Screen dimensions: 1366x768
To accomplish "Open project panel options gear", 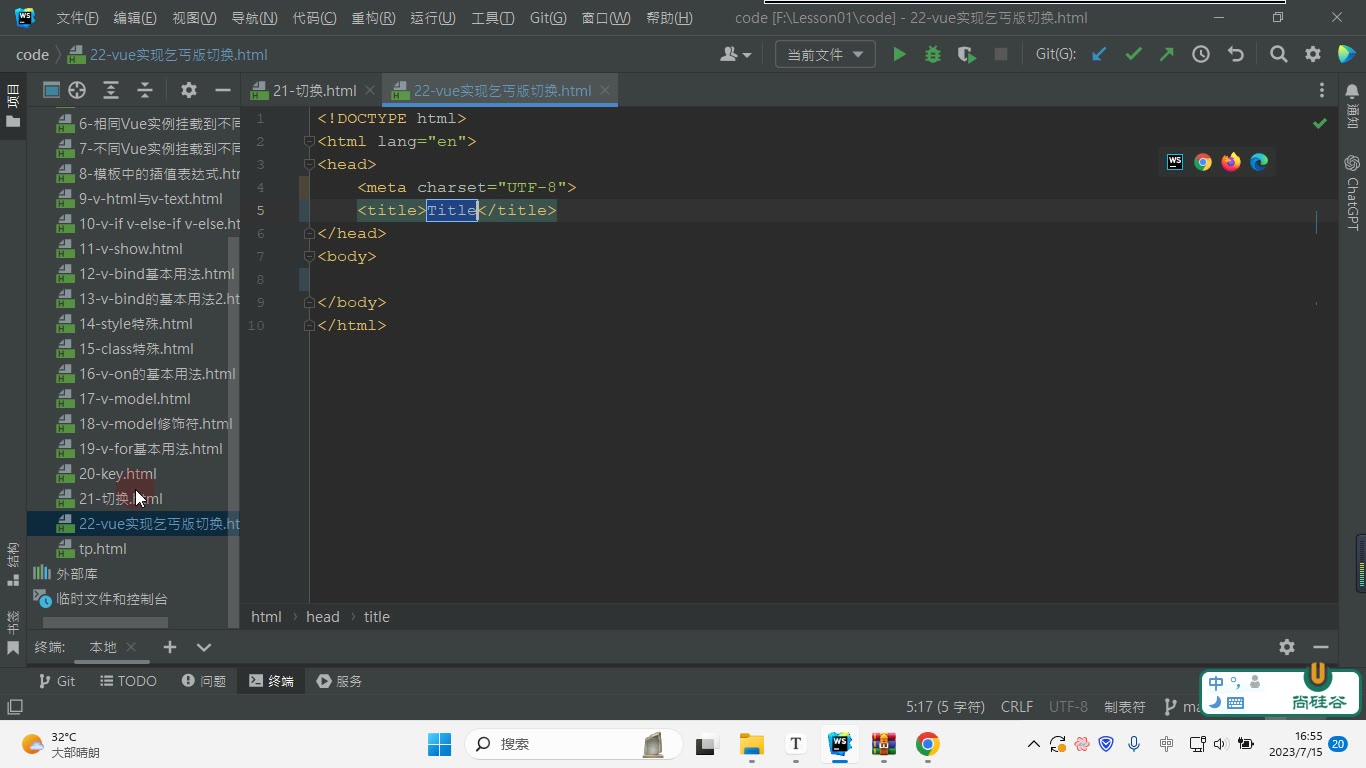I will point(189,90).
